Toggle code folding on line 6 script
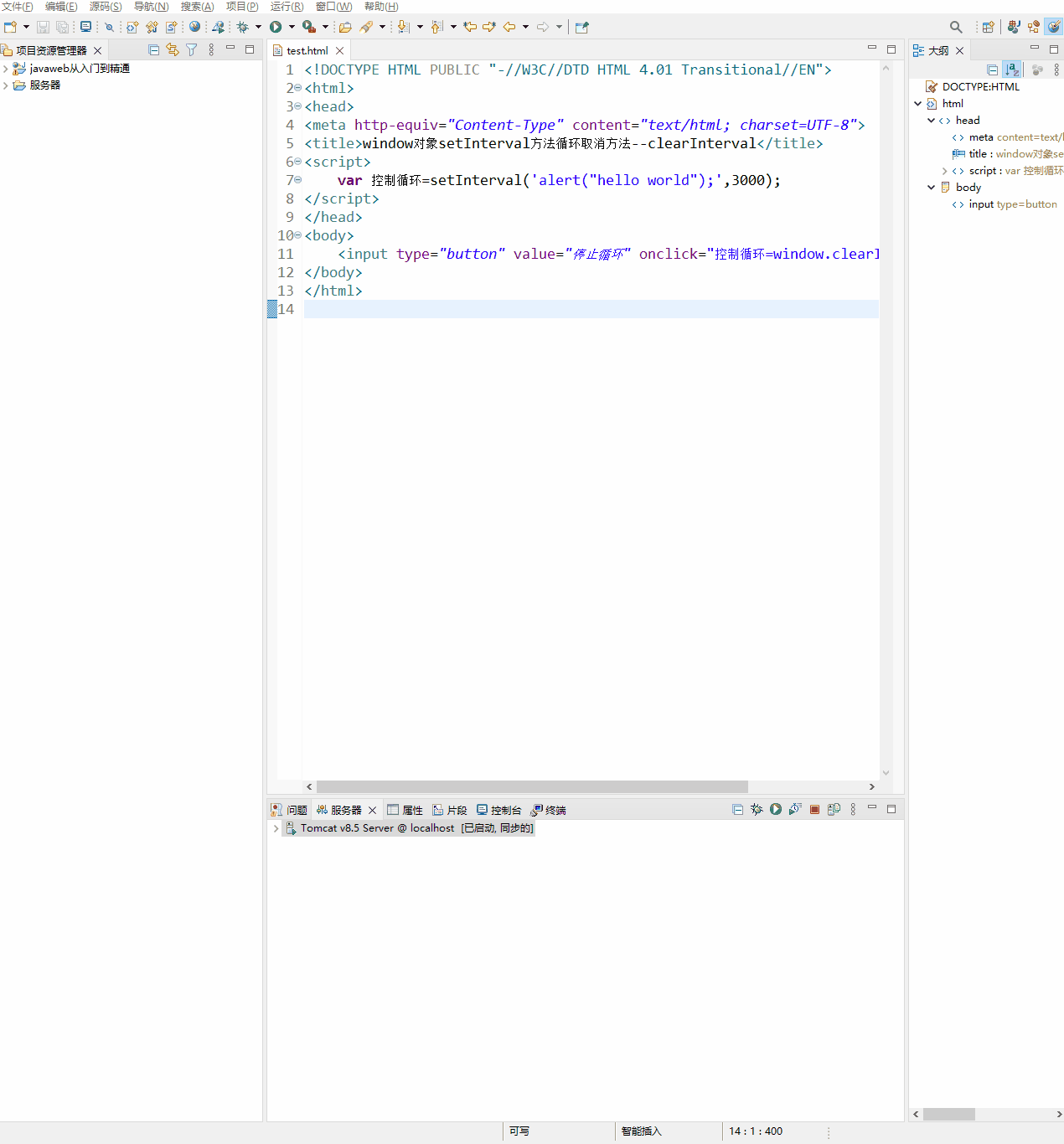The image size is (1064, 1144). pos(298,161)
